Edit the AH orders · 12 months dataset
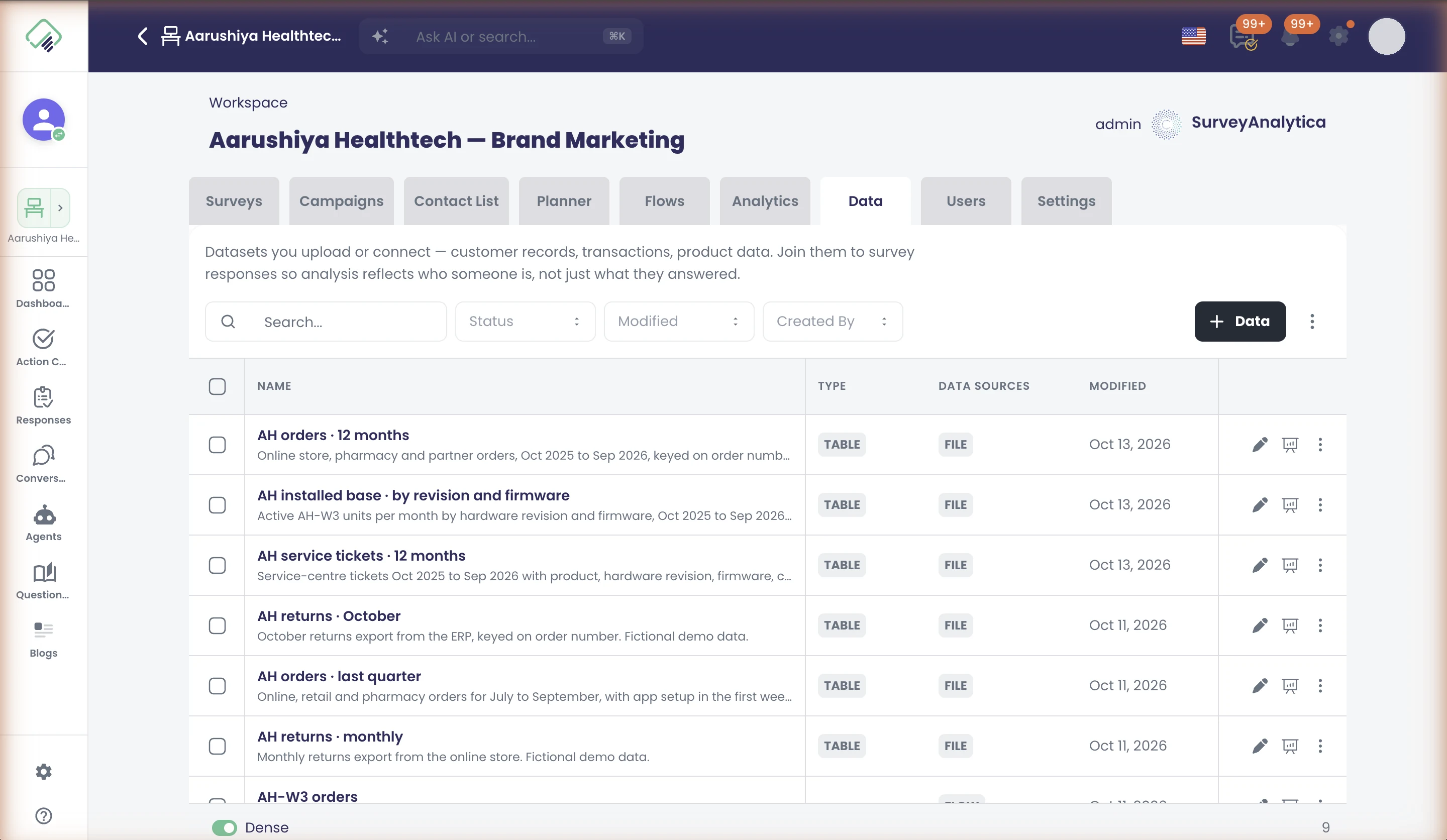 (1259, 445)
